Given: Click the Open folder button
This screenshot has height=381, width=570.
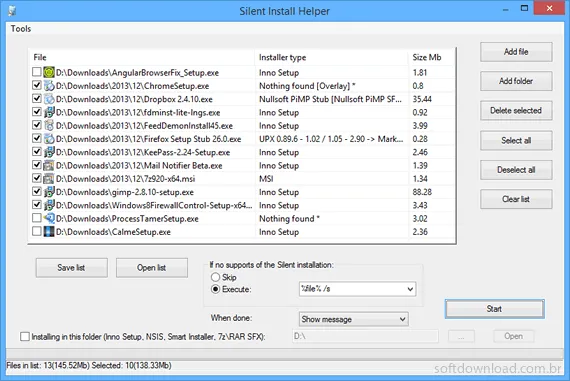Looking at the screenshot, I should tap(514, 336).
